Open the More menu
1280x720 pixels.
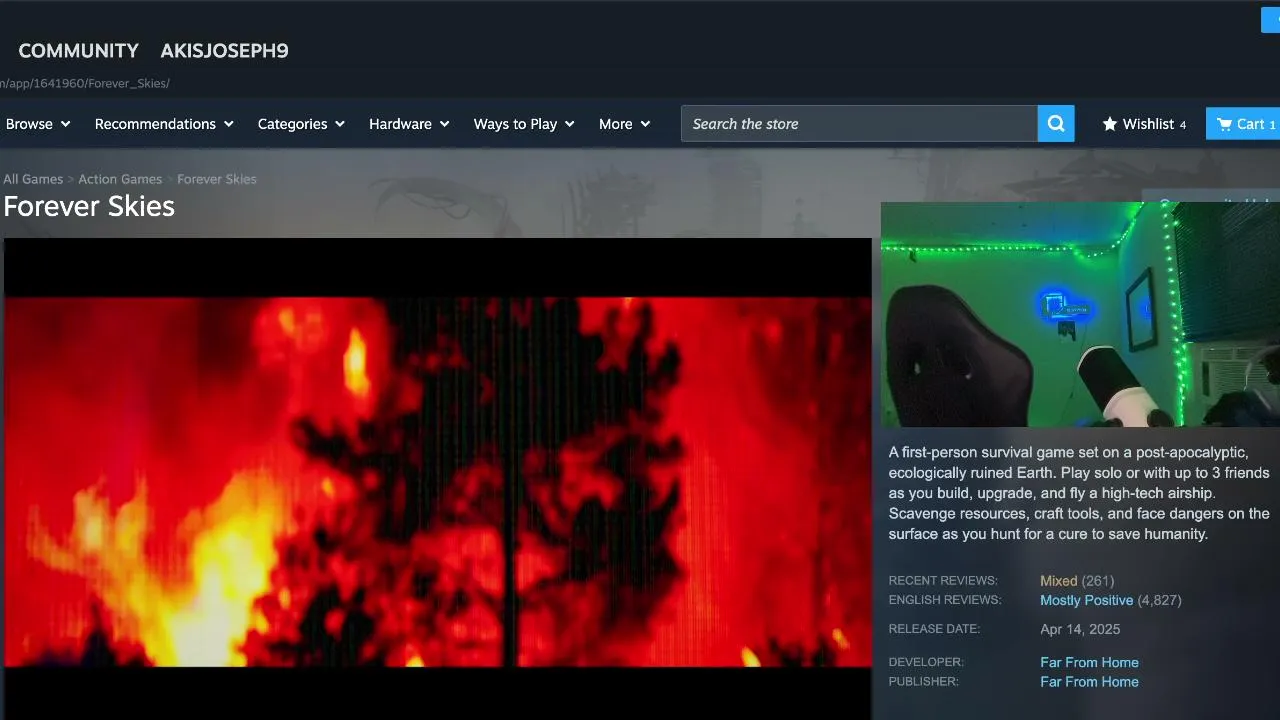[624, 124]
